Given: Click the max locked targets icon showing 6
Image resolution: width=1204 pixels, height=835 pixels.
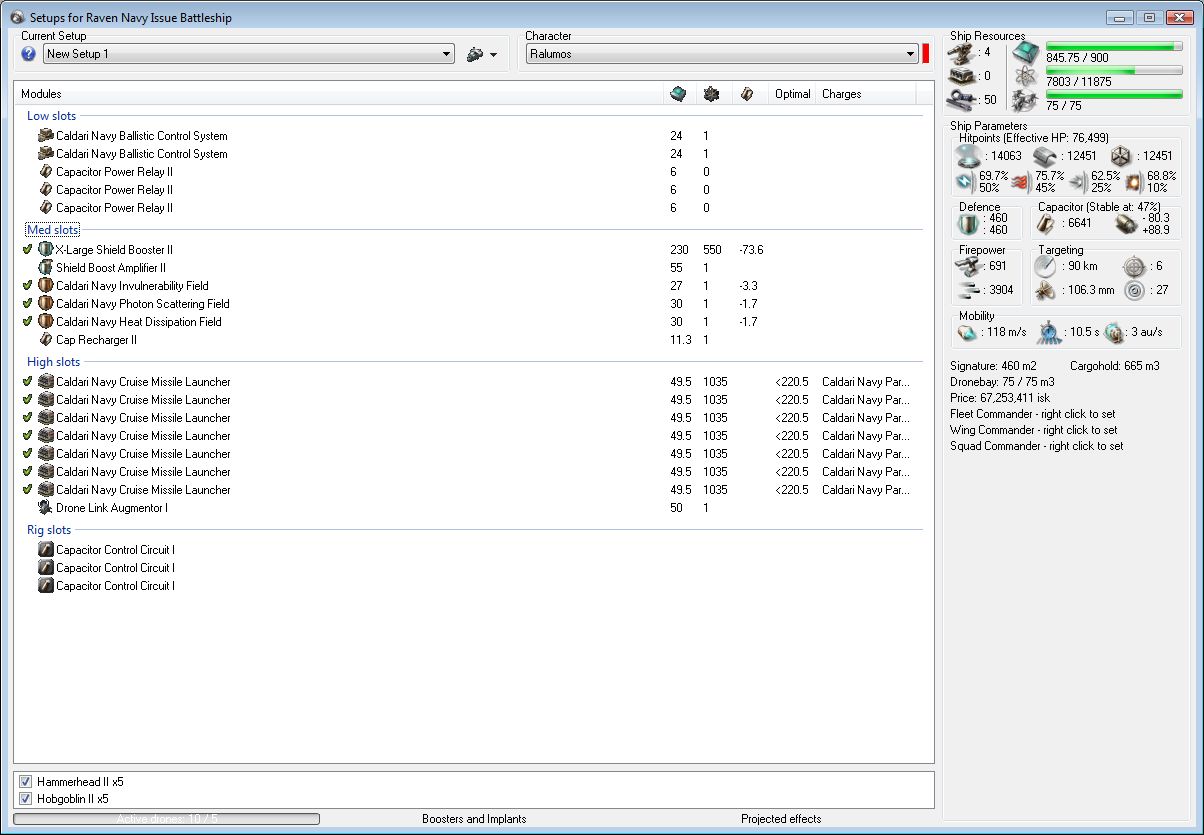Looking at the screenshot, I should (1133, 266).
